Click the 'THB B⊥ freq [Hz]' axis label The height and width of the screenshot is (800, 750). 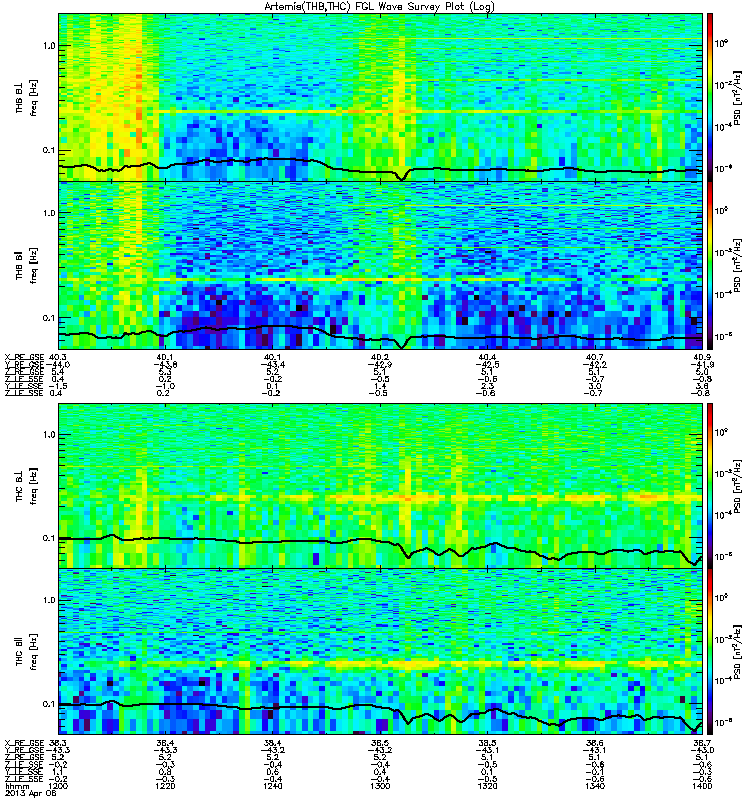[26, 97]
